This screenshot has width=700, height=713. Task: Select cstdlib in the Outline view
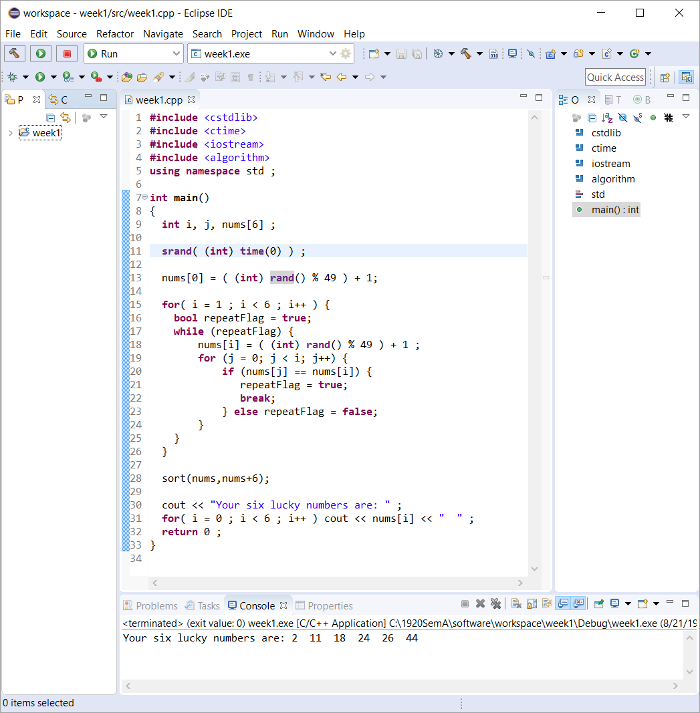606,133
